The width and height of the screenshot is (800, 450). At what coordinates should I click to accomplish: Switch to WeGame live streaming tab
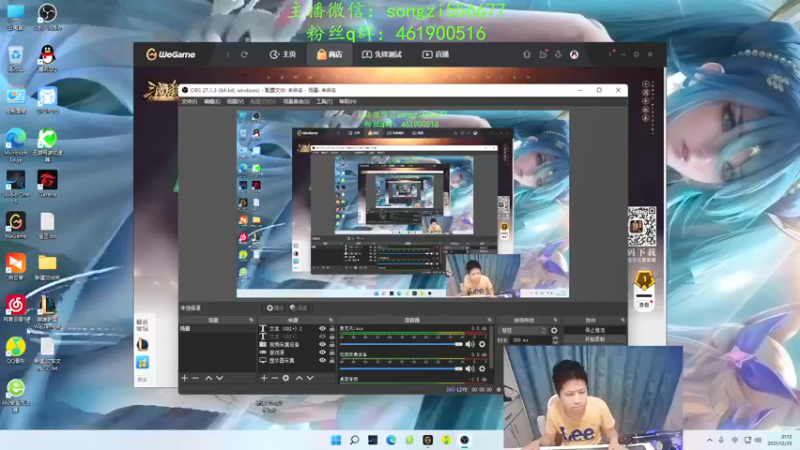tap(435, 55)
